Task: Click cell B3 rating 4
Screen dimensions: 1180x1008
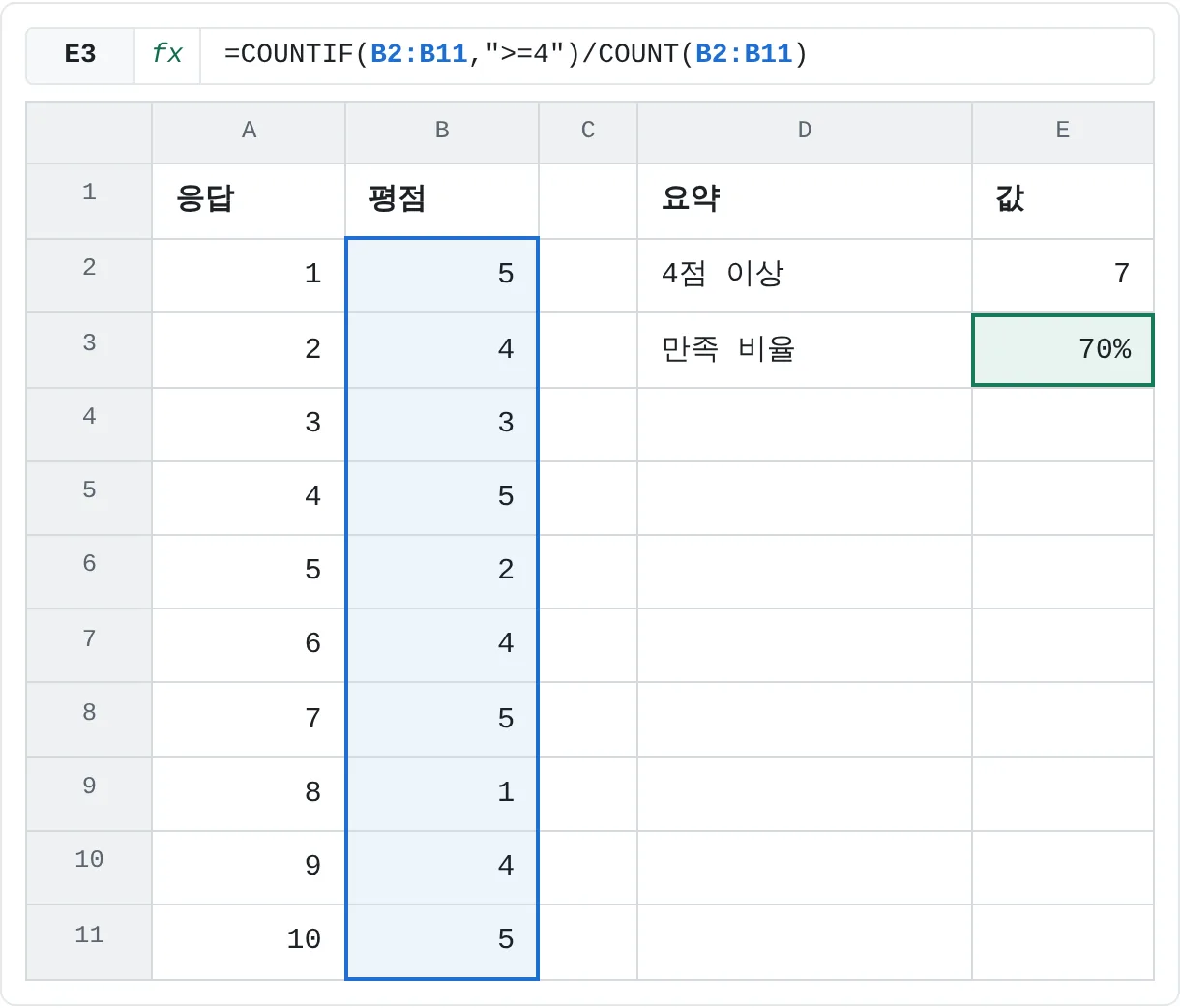Action: click(442, 350)
